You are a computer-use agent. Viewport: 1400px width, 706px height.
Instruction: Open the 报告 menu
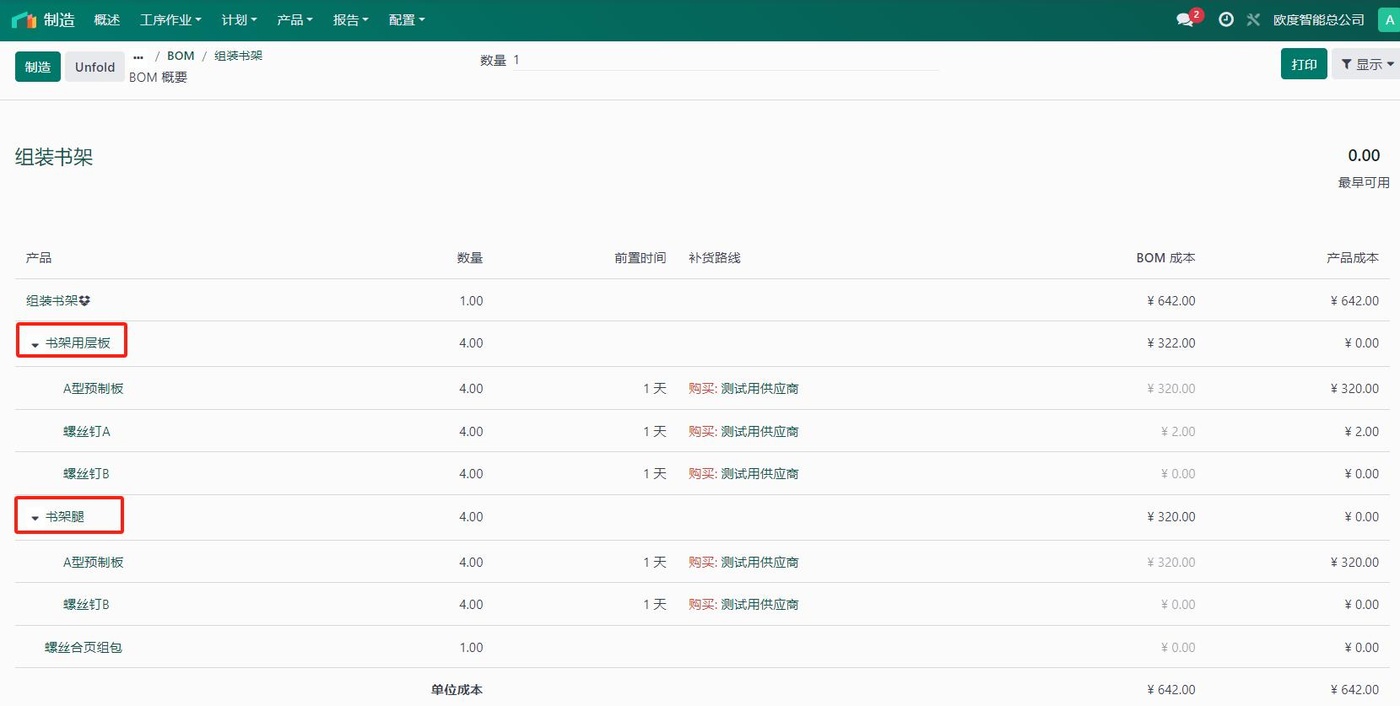click(350, 19)
